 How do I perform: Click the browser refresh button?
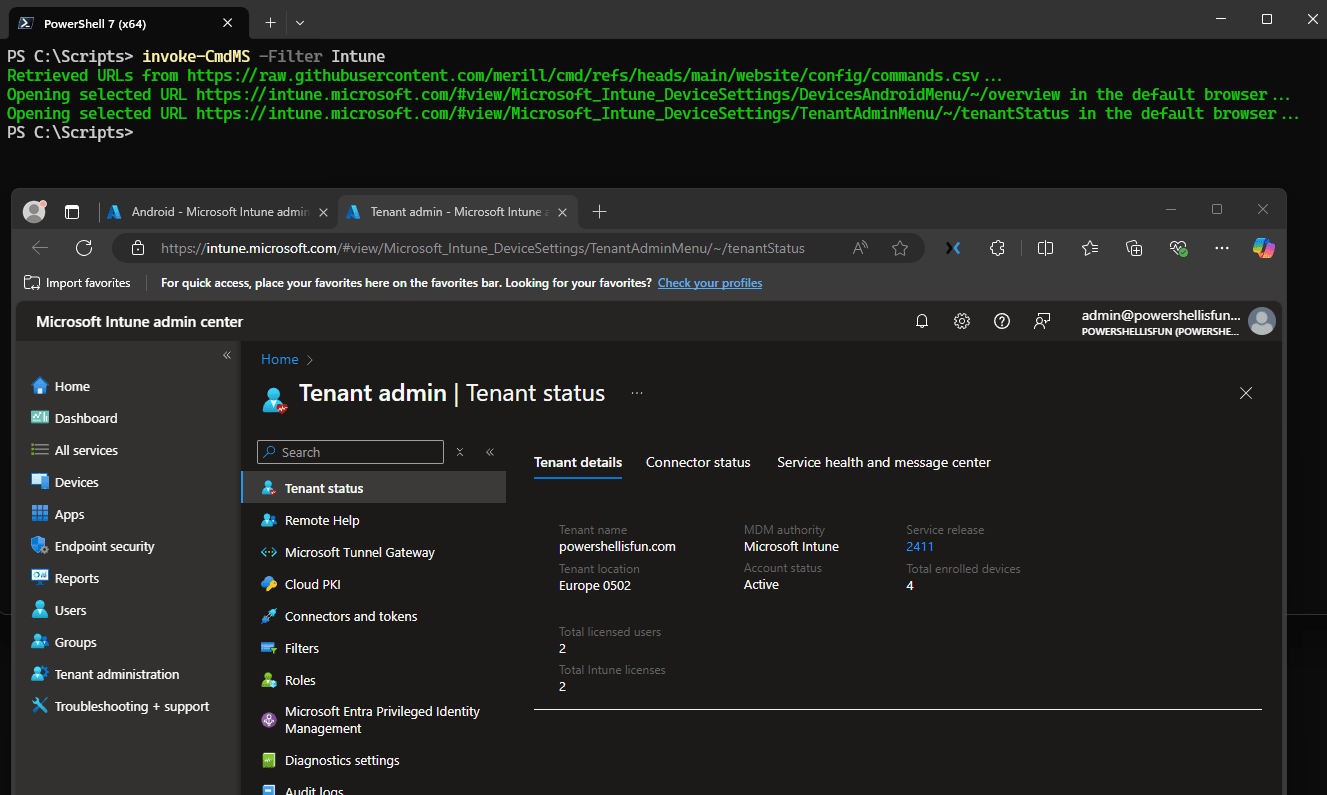tap(84, 248)
